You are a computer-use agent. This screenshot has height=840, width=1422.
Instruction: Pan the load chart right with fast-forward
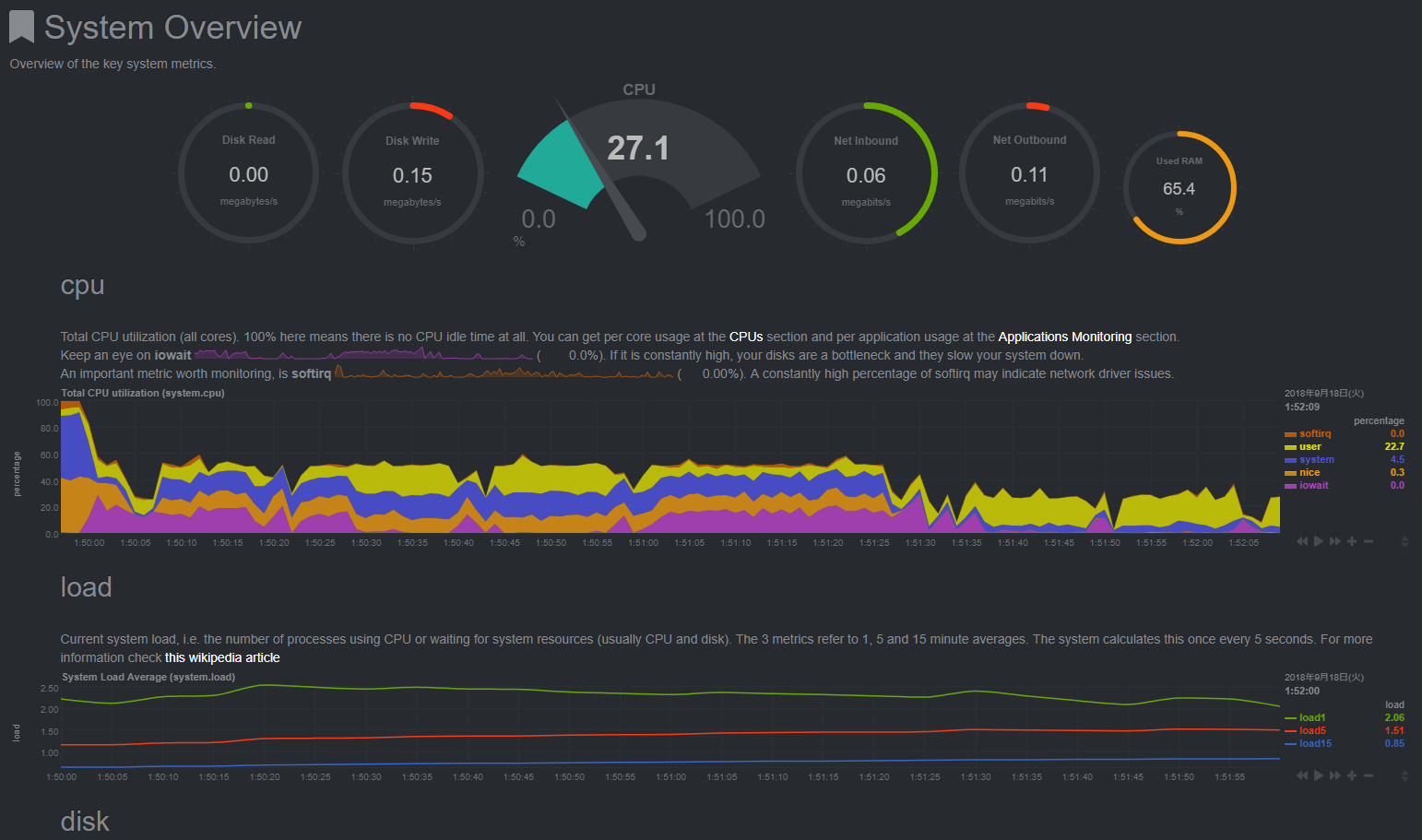pos(1334,775)
